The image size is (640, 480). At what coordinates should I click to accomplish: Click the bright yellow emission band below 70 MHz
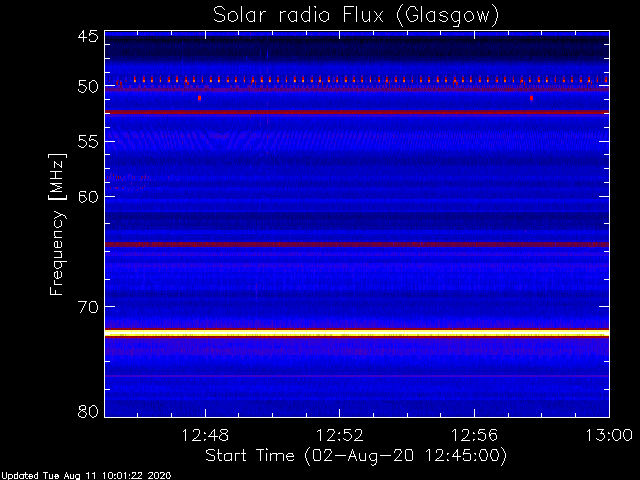click(357, 333)
